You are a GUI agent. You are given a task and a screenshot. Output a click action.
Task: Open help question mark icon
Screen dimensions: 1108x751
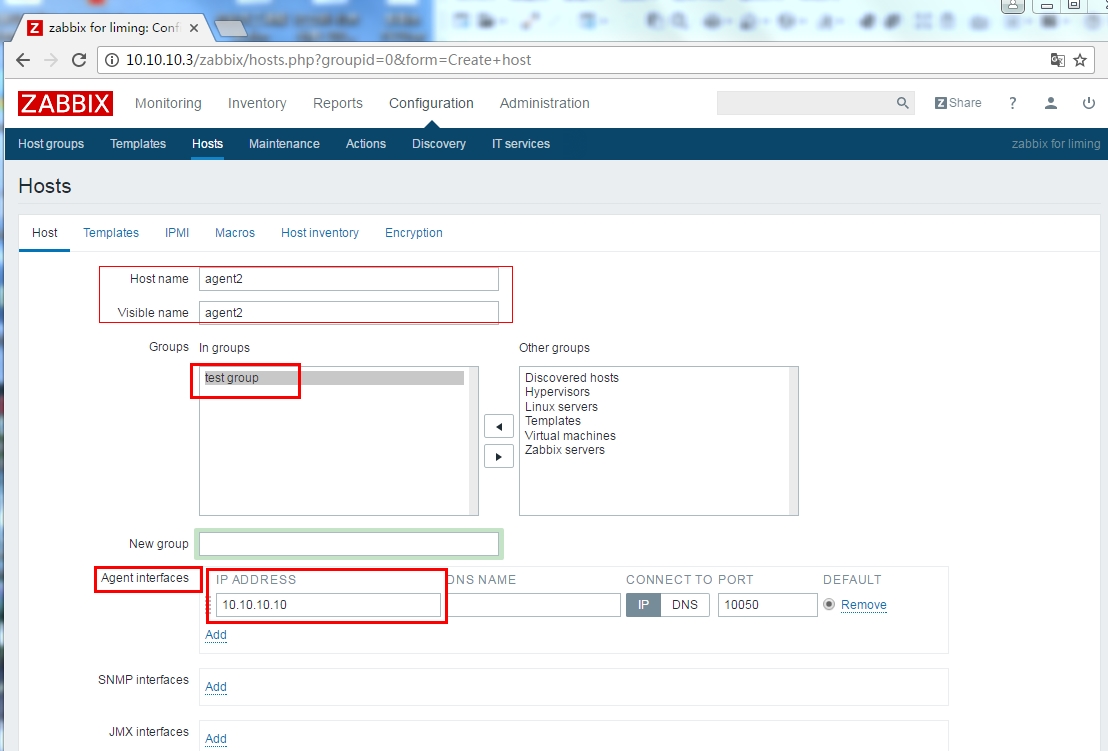click(1013, 103)
